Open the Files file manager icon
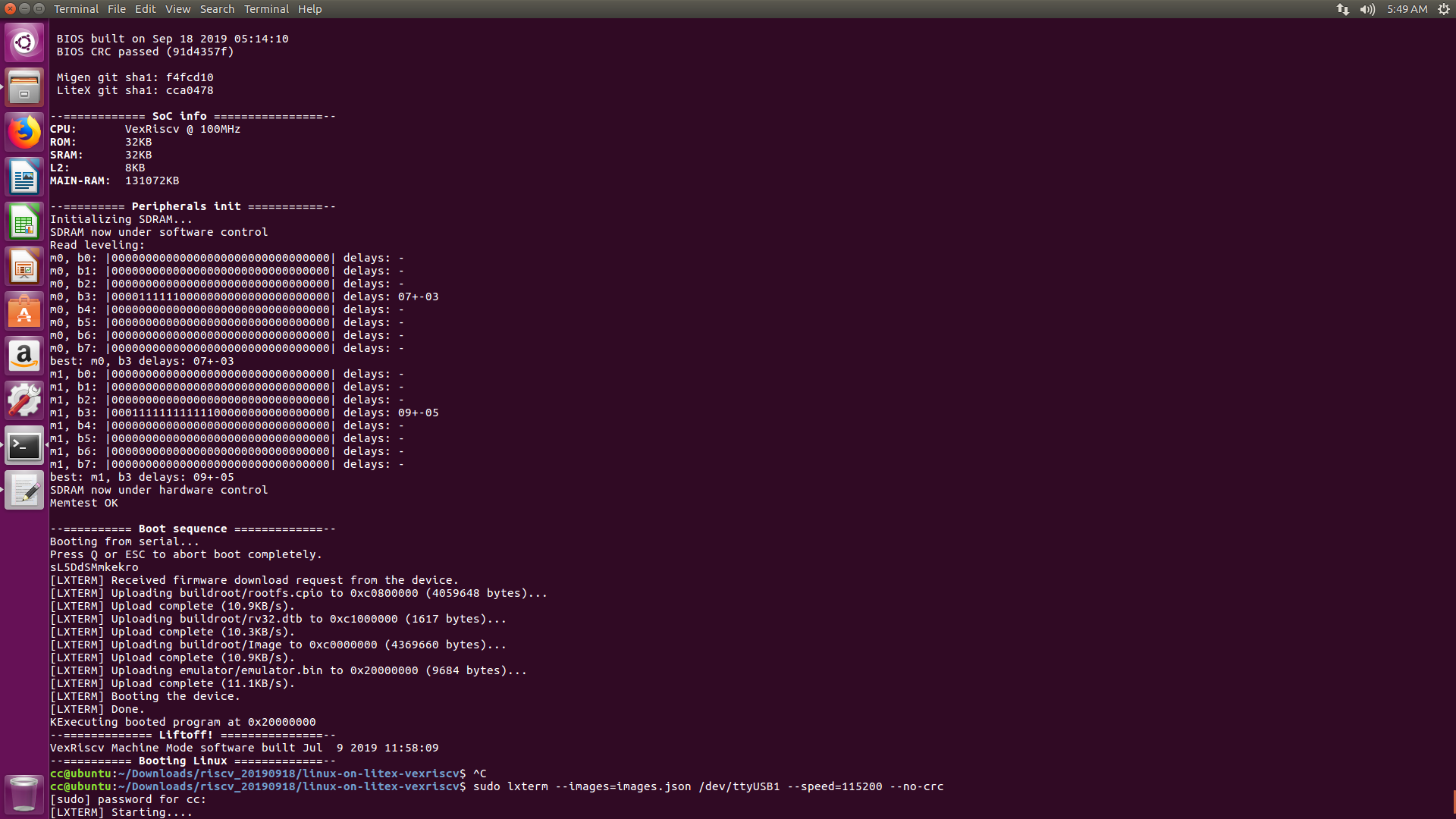The width and height of the screenshot is (1456, 819). click(24, 87)
